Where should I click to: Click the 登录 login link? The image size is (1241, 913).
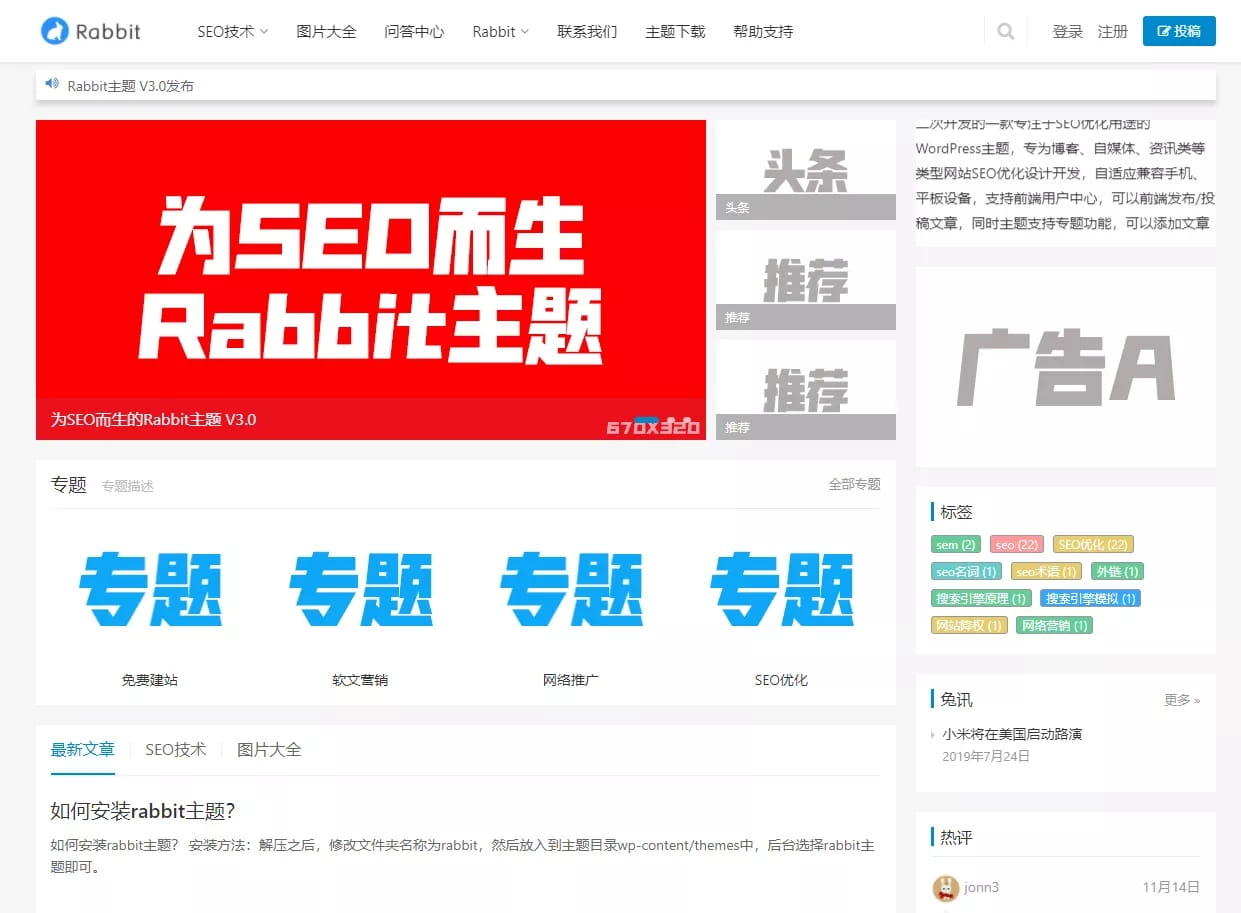coord(1066,31)
